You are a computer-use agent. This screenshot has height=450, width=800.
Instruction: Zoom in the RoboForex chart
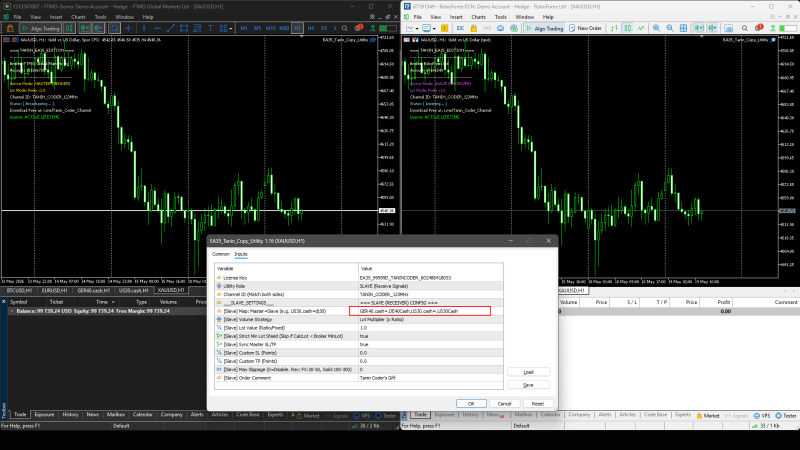tap(656, 28)
